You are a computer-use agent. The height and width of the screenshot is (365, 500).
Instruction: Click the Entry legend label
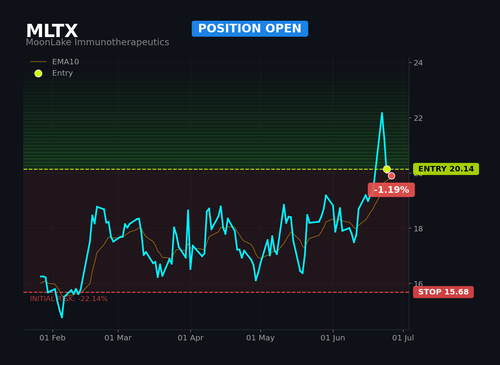point(62,73)
